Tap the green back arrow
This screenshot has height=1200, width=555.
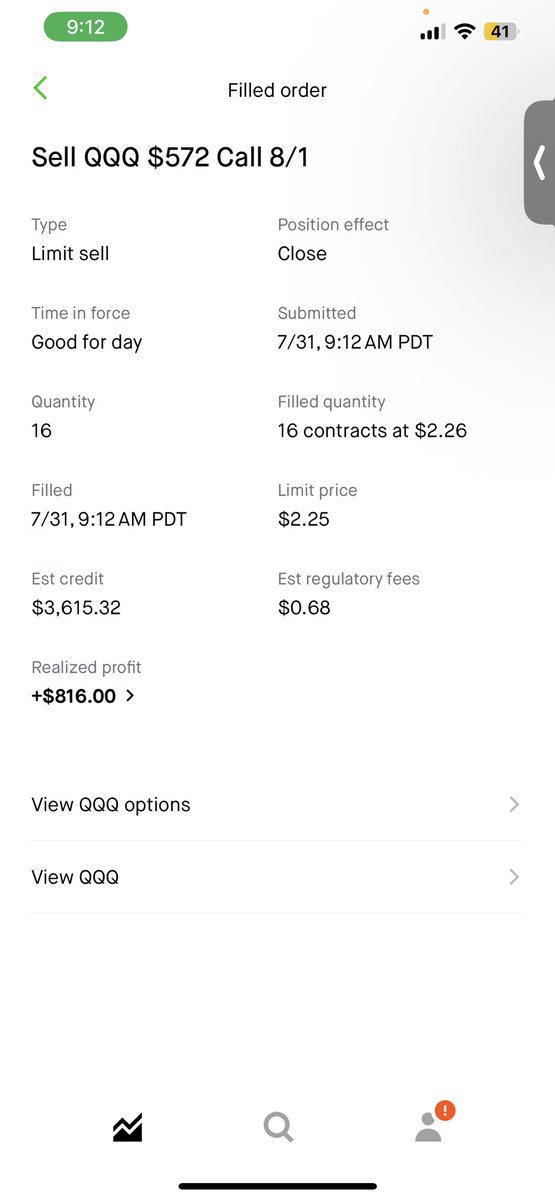(x=40, y=88)
